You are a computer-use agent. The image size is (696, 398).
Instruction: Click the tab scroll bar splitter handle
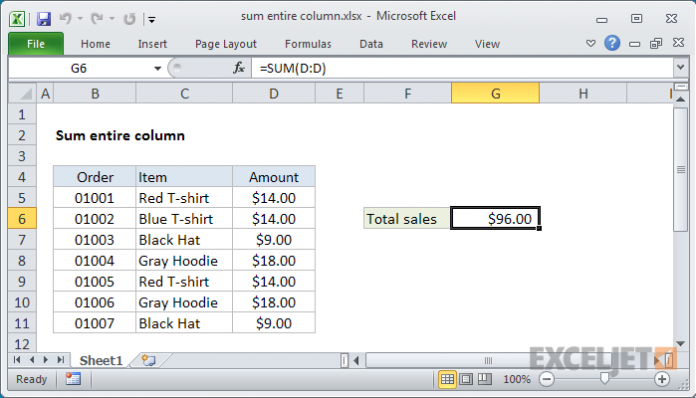pos(344,360)
